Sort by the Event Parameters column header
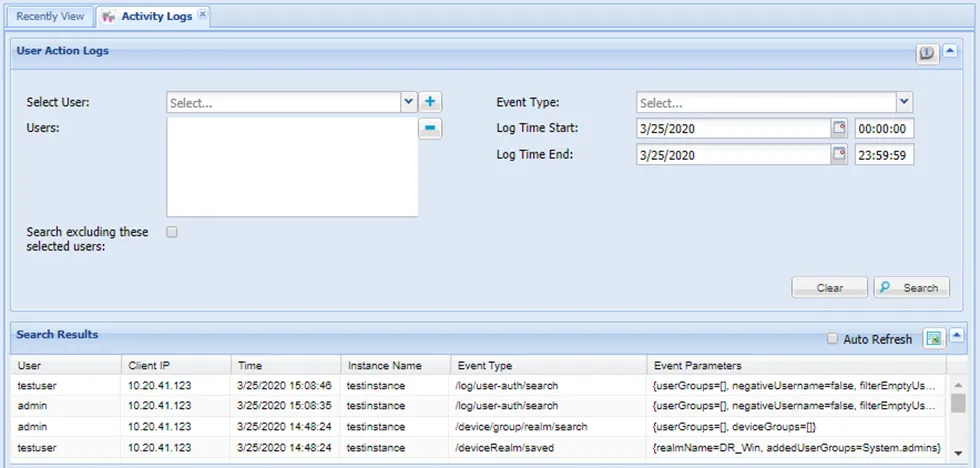 point(796,366)
